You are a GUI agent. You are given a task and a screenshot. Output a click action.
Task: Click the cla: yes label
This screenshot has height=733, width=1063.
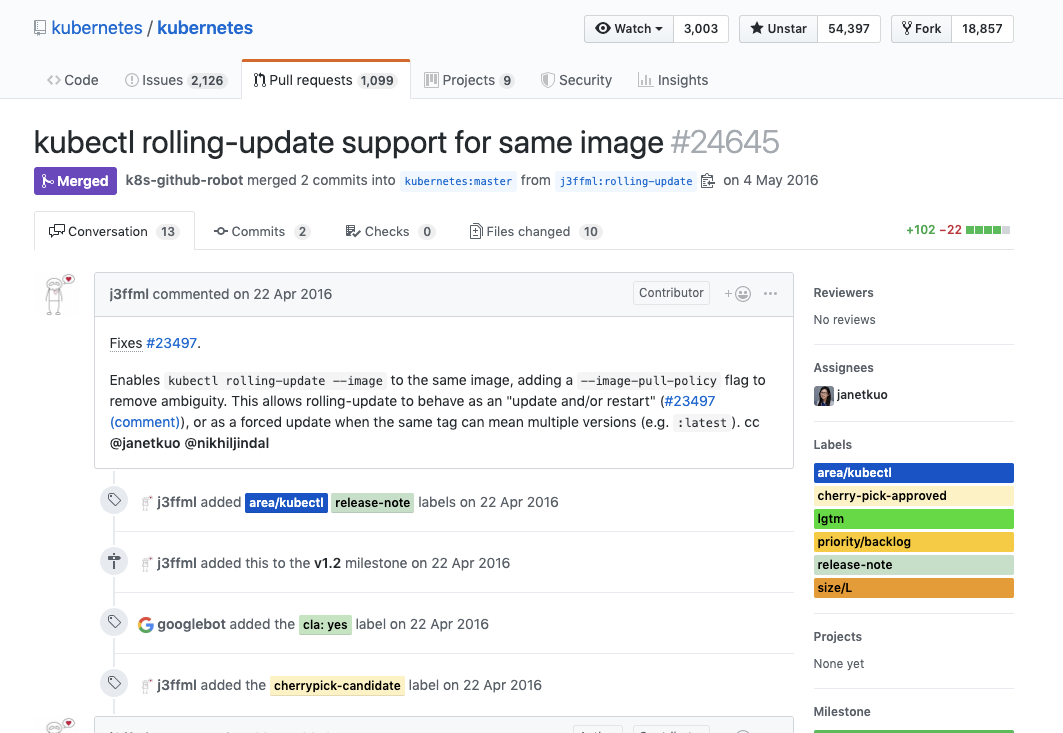pos(325,625)
